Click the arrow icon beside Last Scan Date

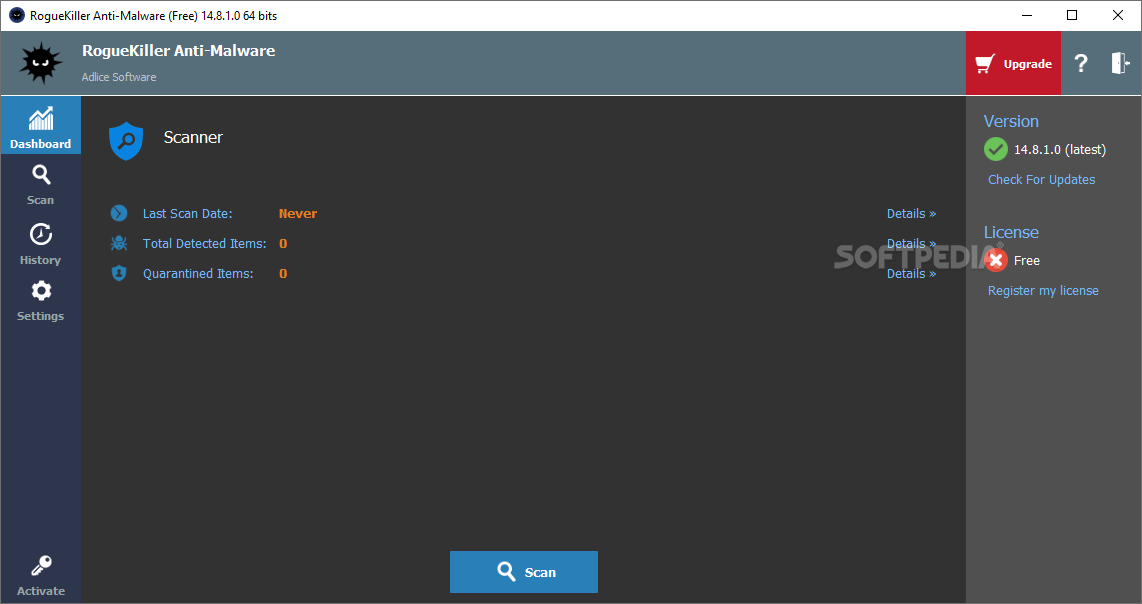(x=119, y=213)
